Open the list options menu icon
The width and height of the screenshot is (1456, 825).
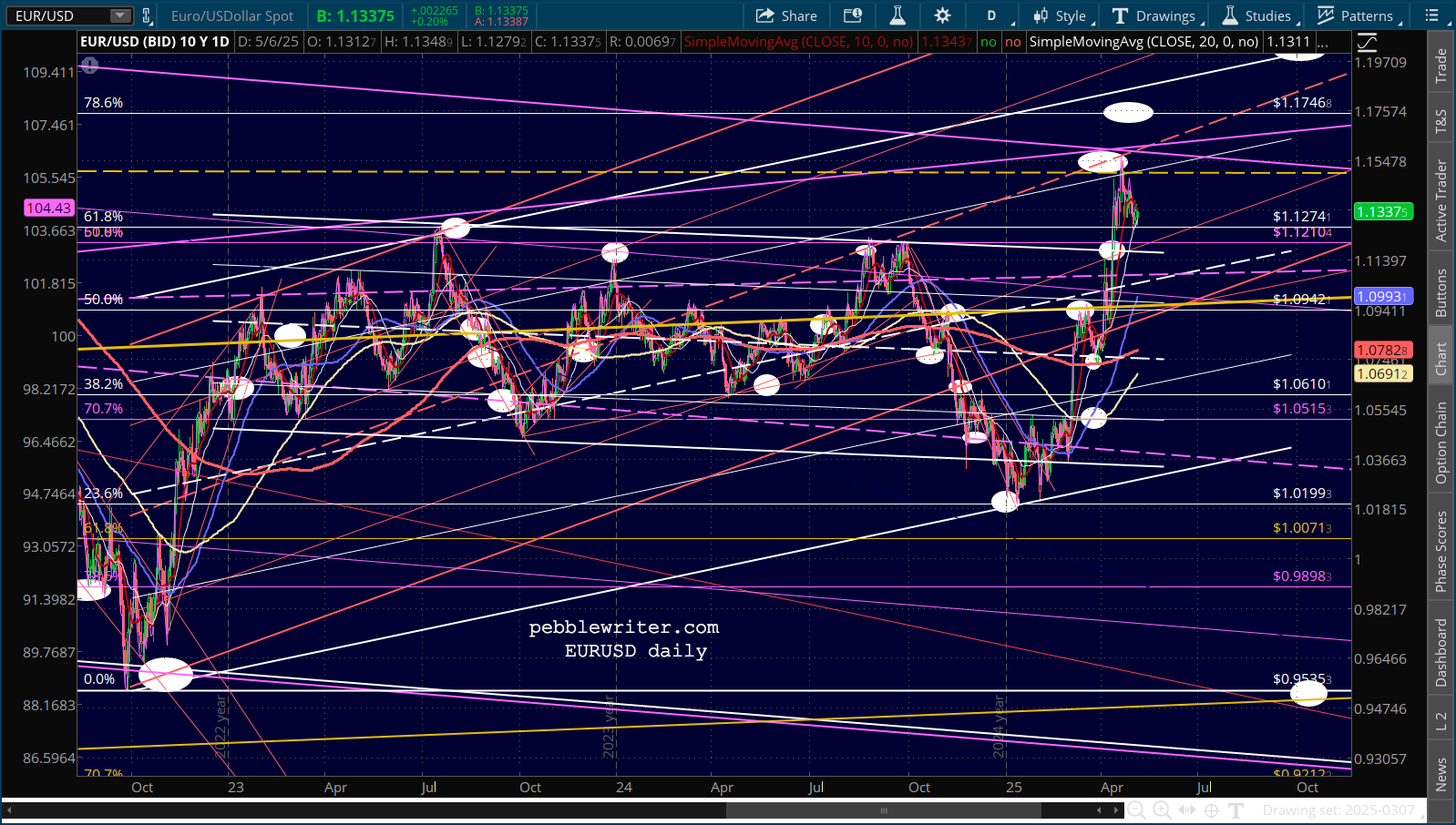tap(1432, 15)
